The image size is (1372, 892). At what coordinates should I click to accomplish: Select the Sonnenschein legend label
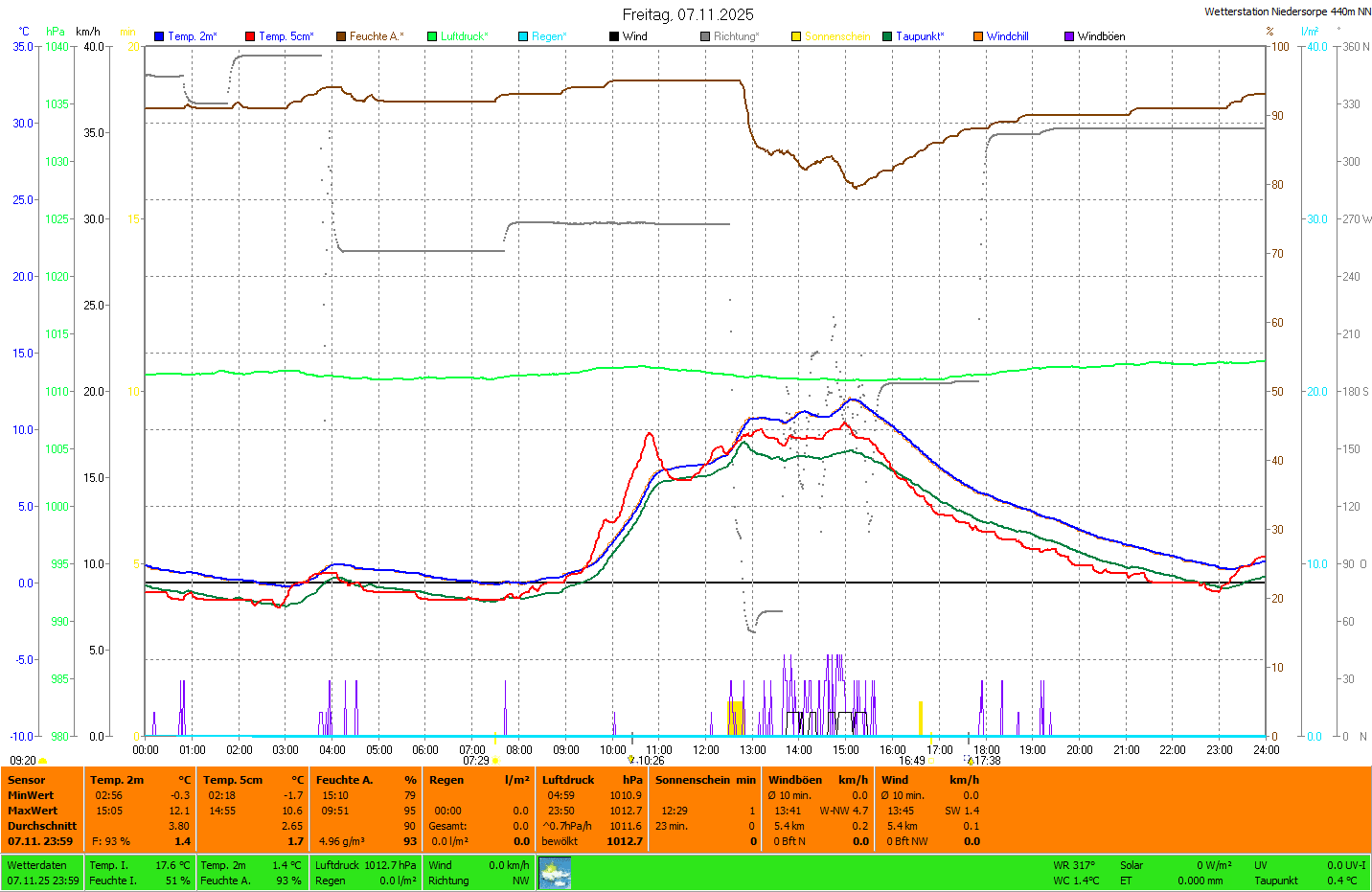(x=836, y=36)
